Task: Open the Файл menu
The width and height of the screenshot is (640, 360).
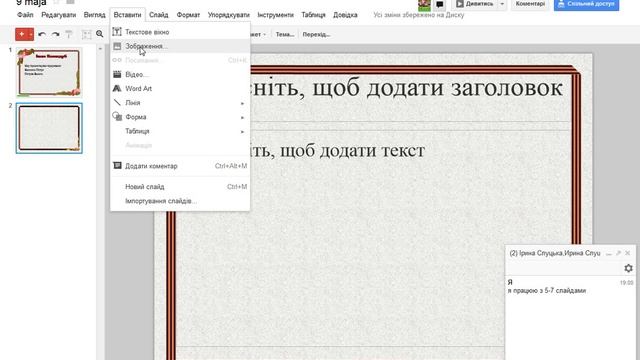Action: coord(25,15)
